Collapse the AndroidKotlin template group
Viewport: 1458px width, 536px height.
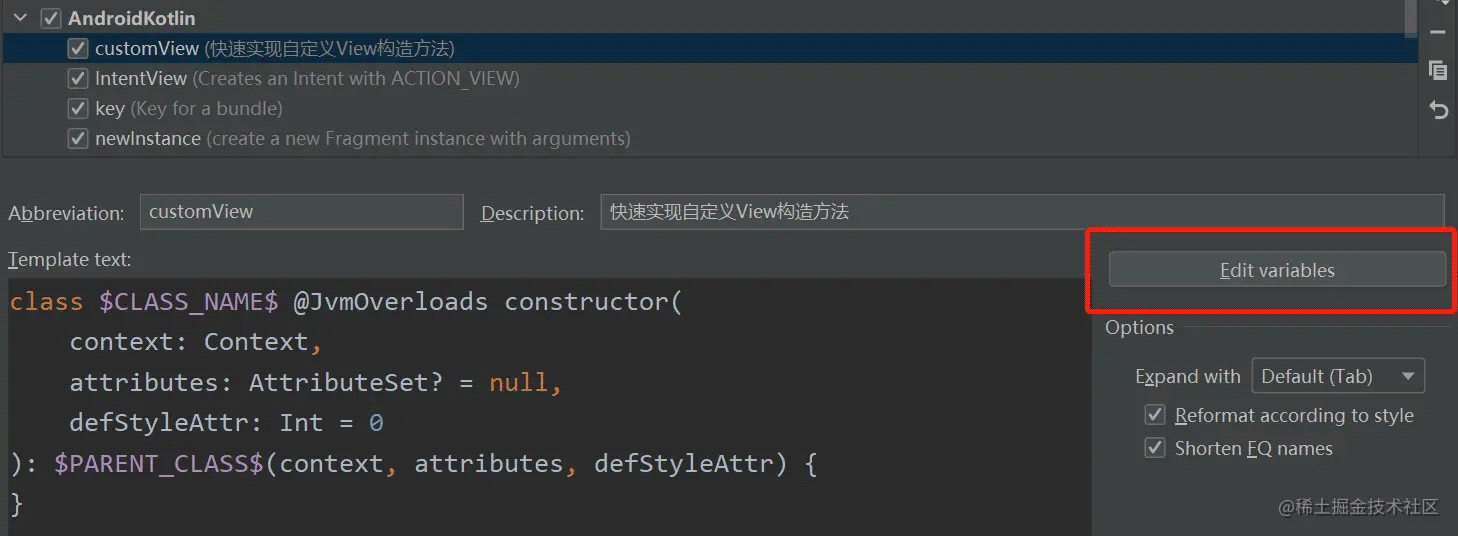(20, 18)
